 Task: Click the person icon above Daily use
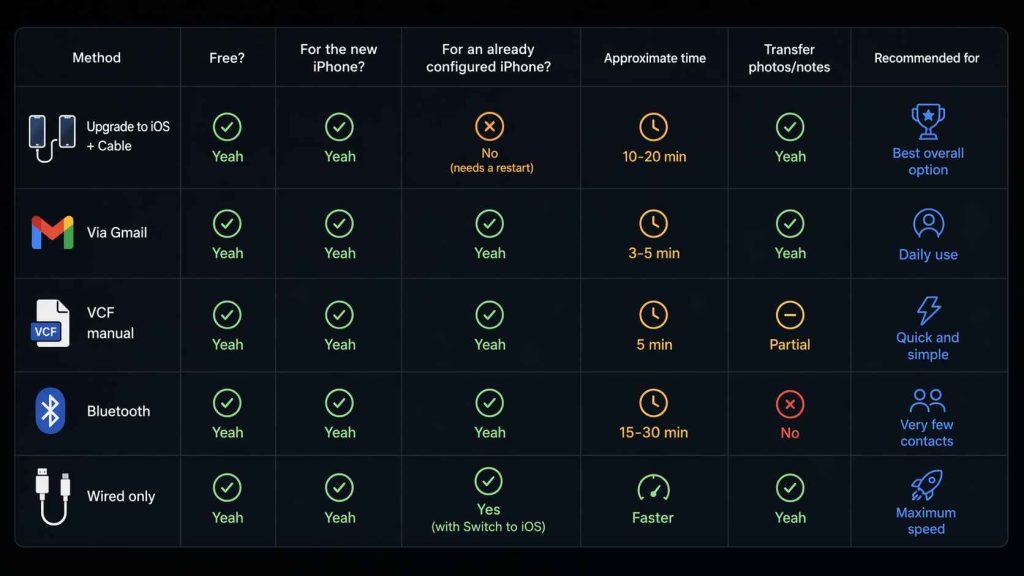[928, 222]
